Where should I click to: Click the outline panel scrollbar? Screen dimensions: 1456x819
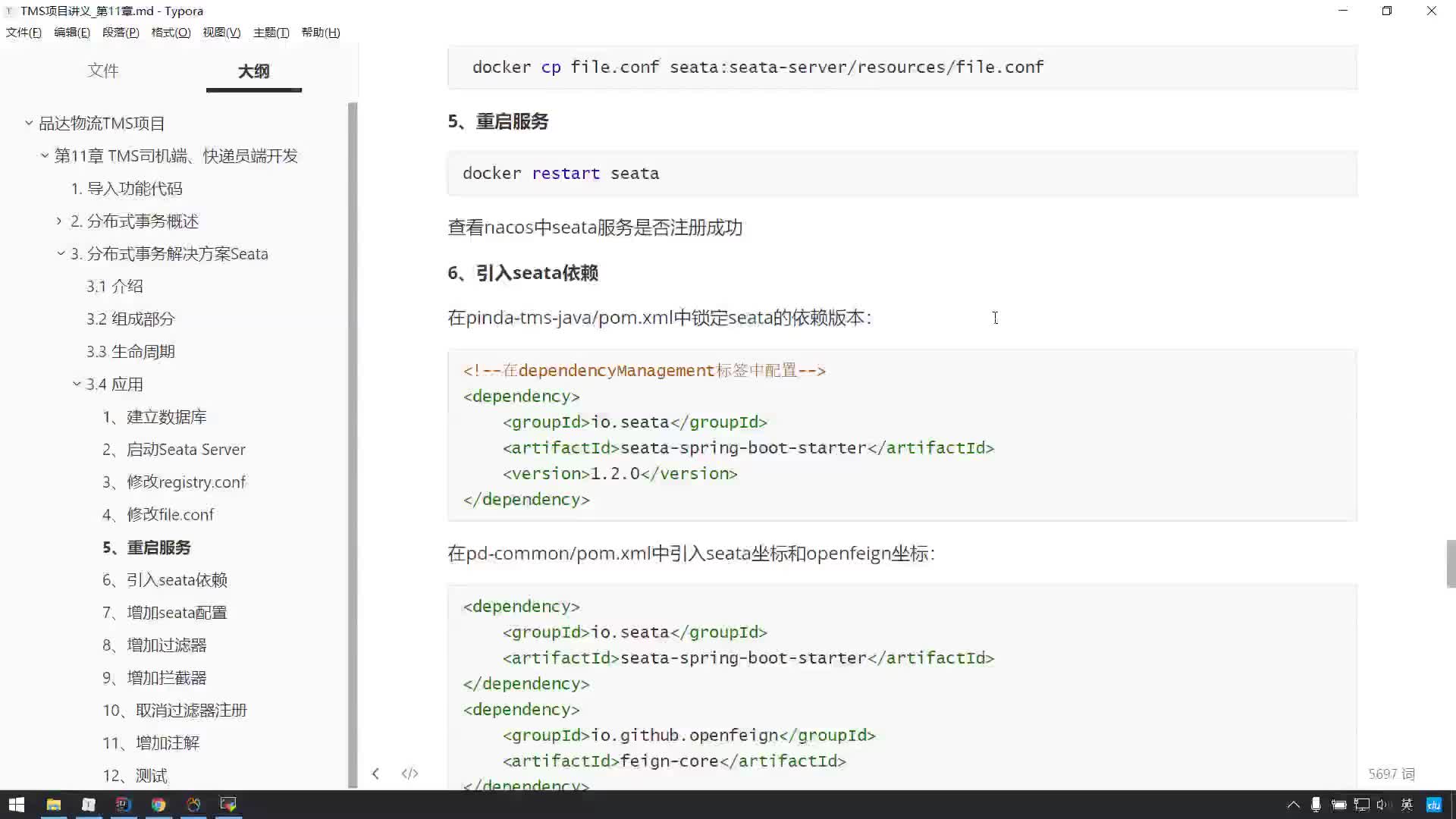pyautogui.click(x=352, y=445)
